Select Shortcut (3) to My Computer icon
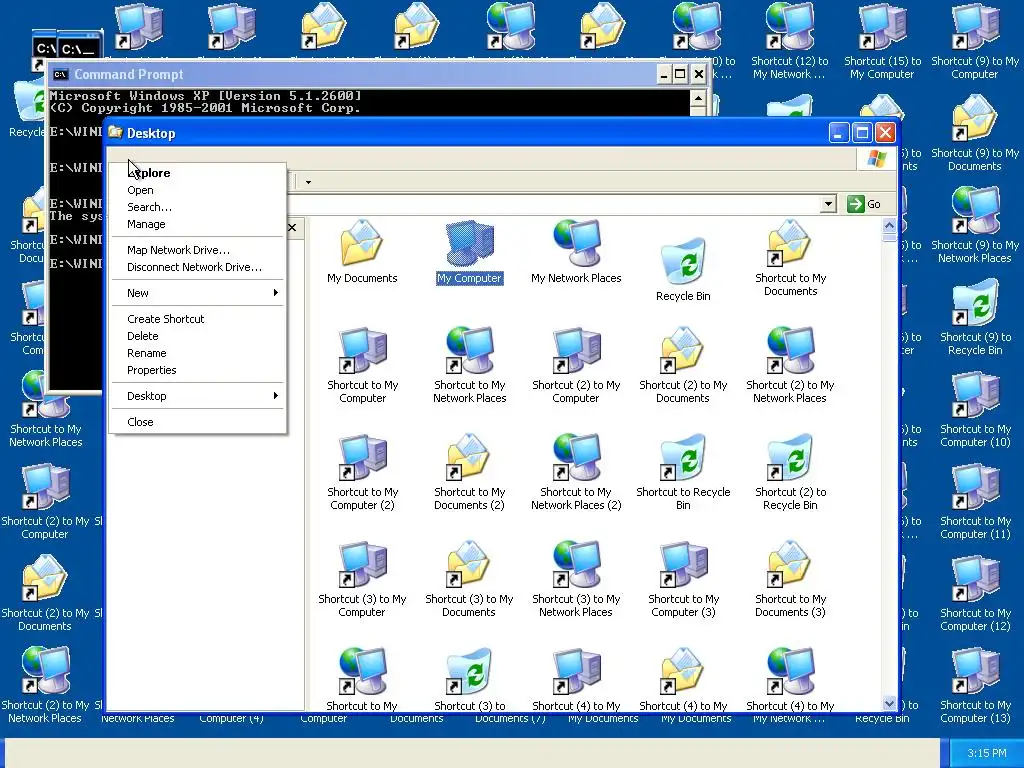The image size is (1024, 768). click(362, 579)
